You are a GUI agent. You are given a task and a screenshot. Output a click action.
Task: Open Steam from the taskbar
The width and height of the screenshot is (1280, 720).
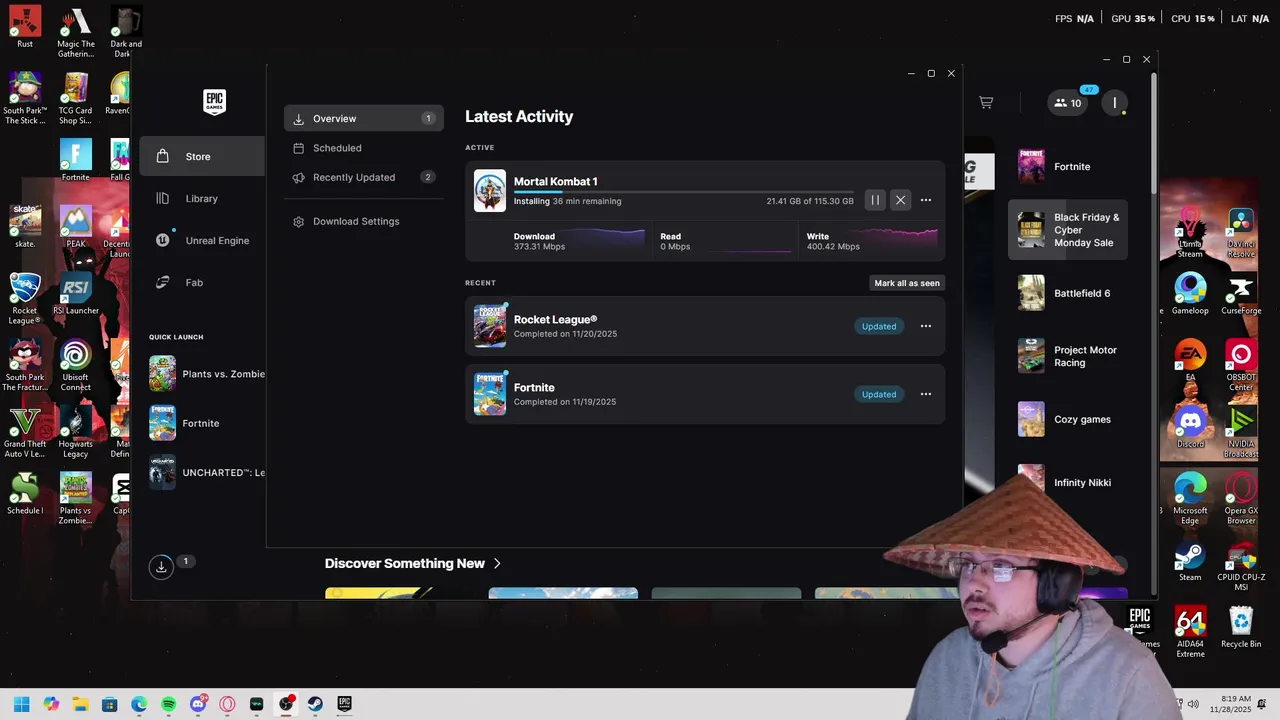tap(315, 704)
